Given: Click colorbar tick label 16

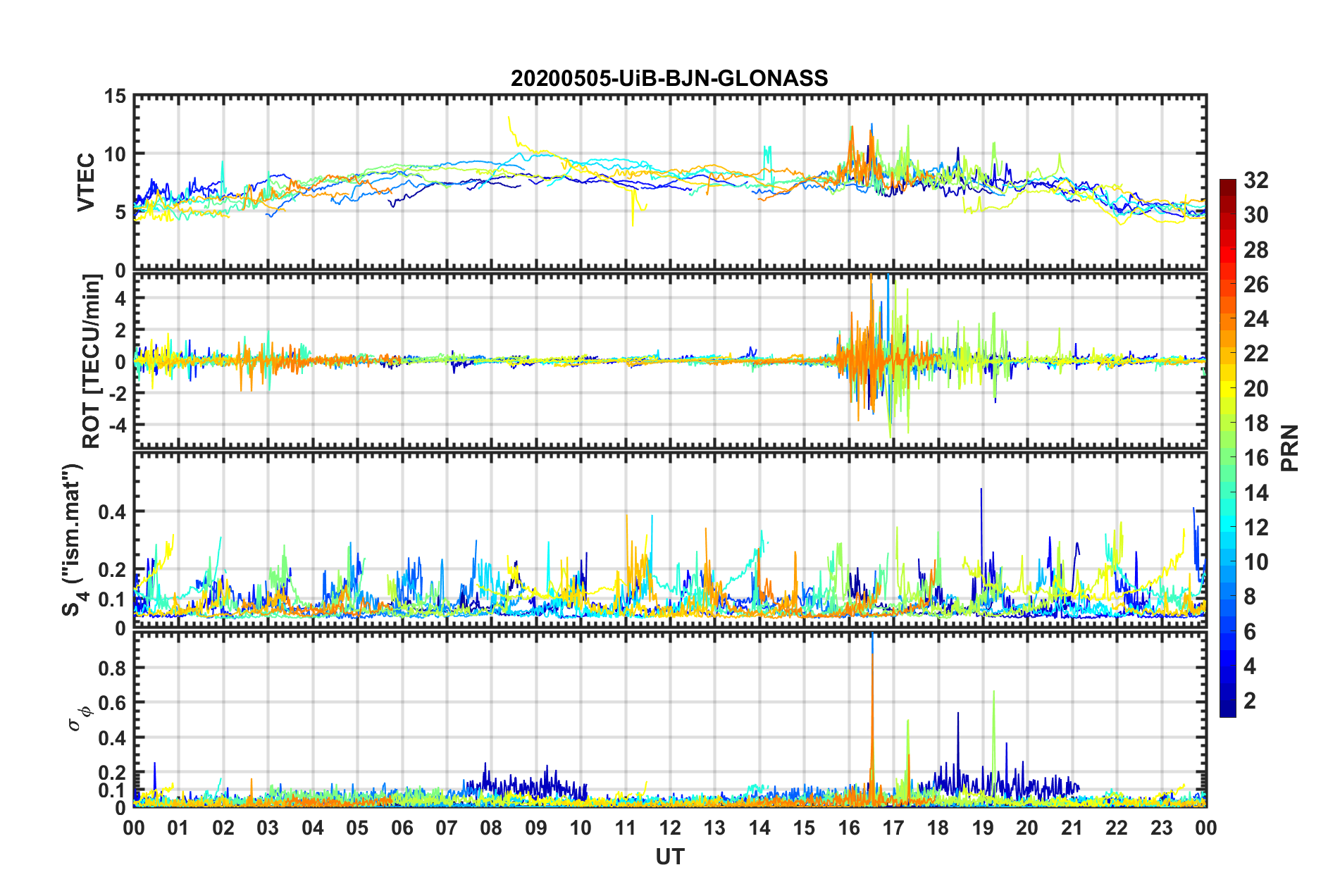Looking at the screenshot, I should coord(1256,458).
